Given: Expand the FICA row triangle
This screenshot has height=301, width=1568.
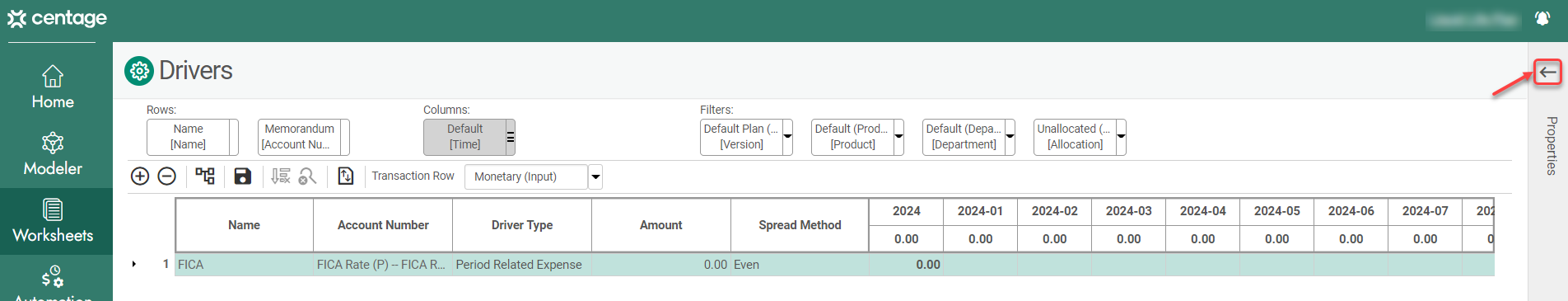Looking at the screenshot, I should 134,264.
